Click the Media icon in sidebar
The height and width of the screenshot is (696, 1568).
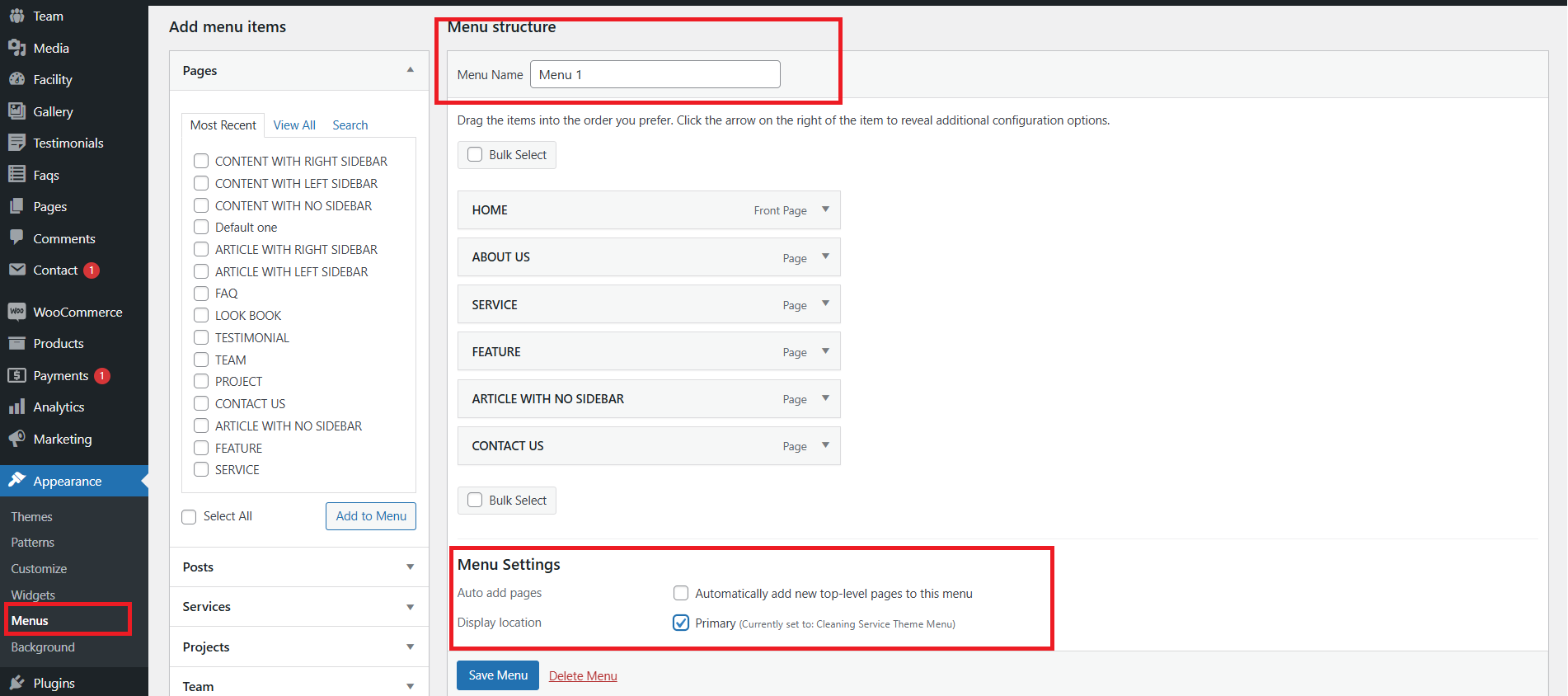tap(16, 48)
